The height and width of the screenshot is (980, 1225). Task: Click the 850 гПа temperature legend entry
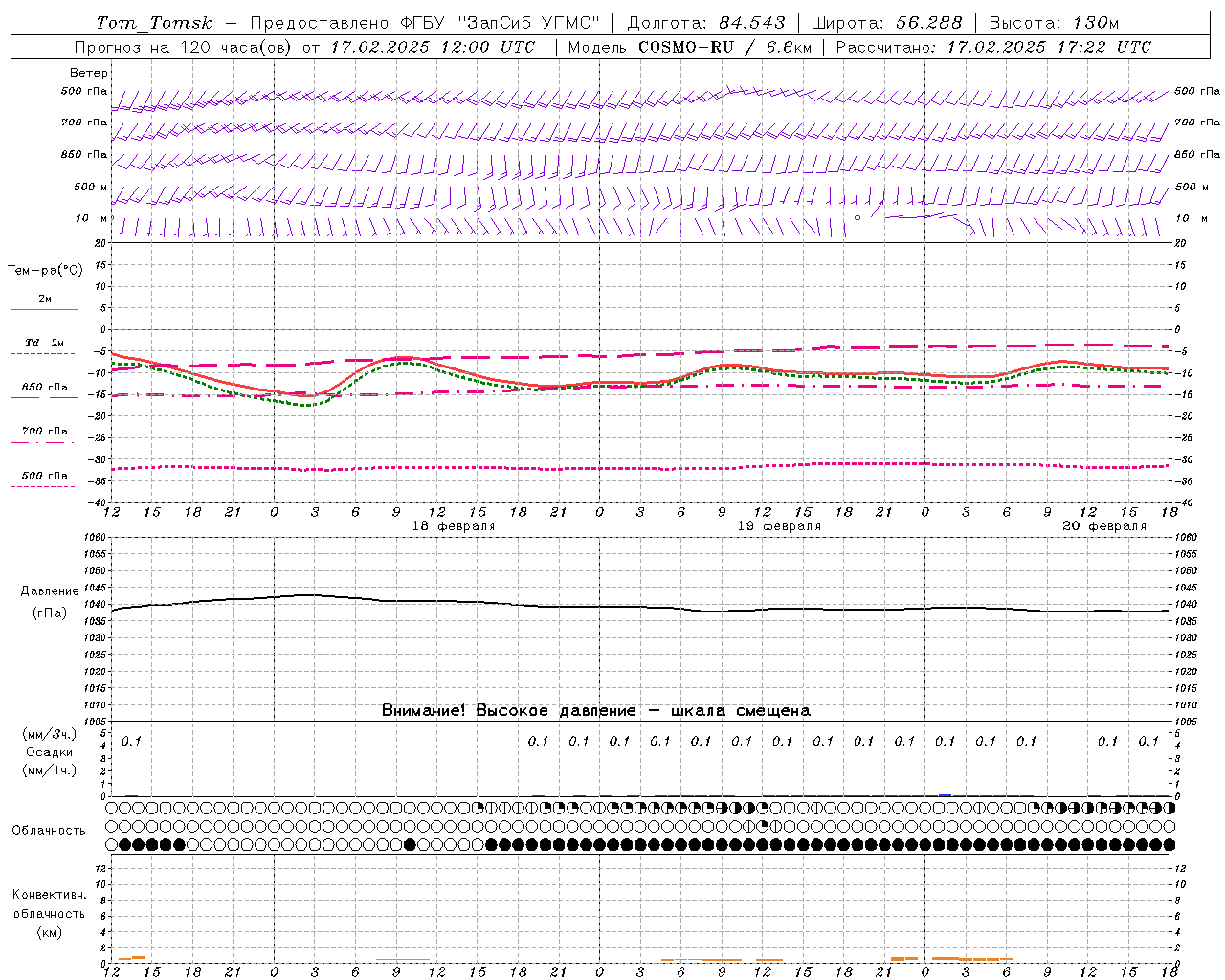[x=44, y=388]
